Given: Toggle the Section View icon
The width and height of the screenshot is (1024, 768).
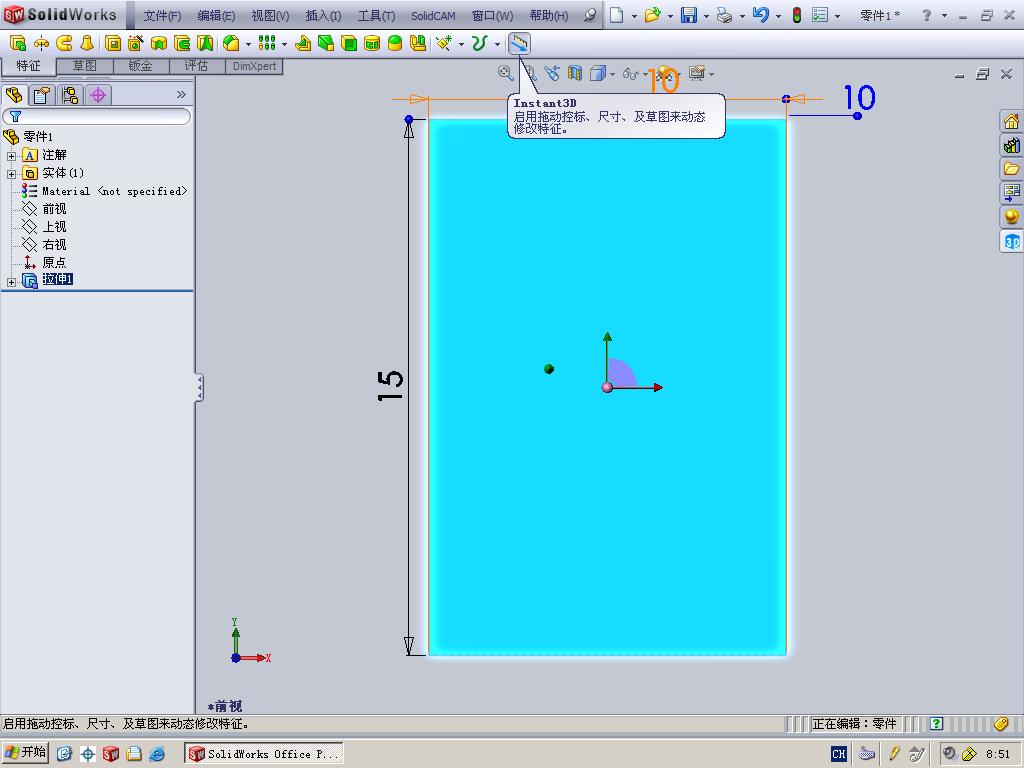Looking at the screenshot, I should click(x=575, y=73).
